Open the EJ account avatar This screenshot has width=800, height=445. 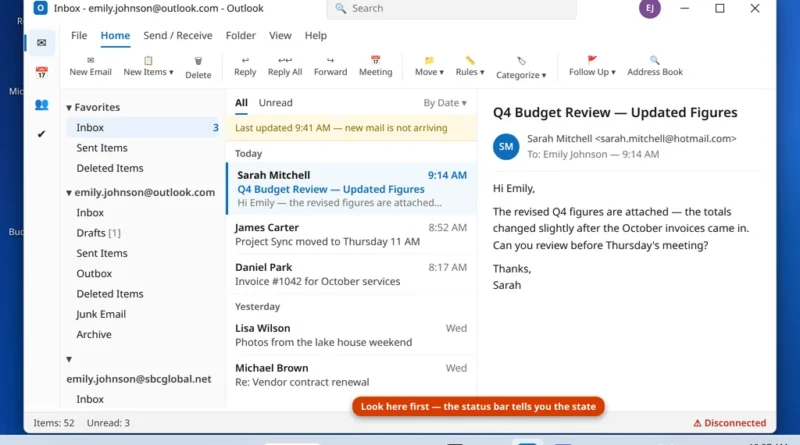(649, 8)
